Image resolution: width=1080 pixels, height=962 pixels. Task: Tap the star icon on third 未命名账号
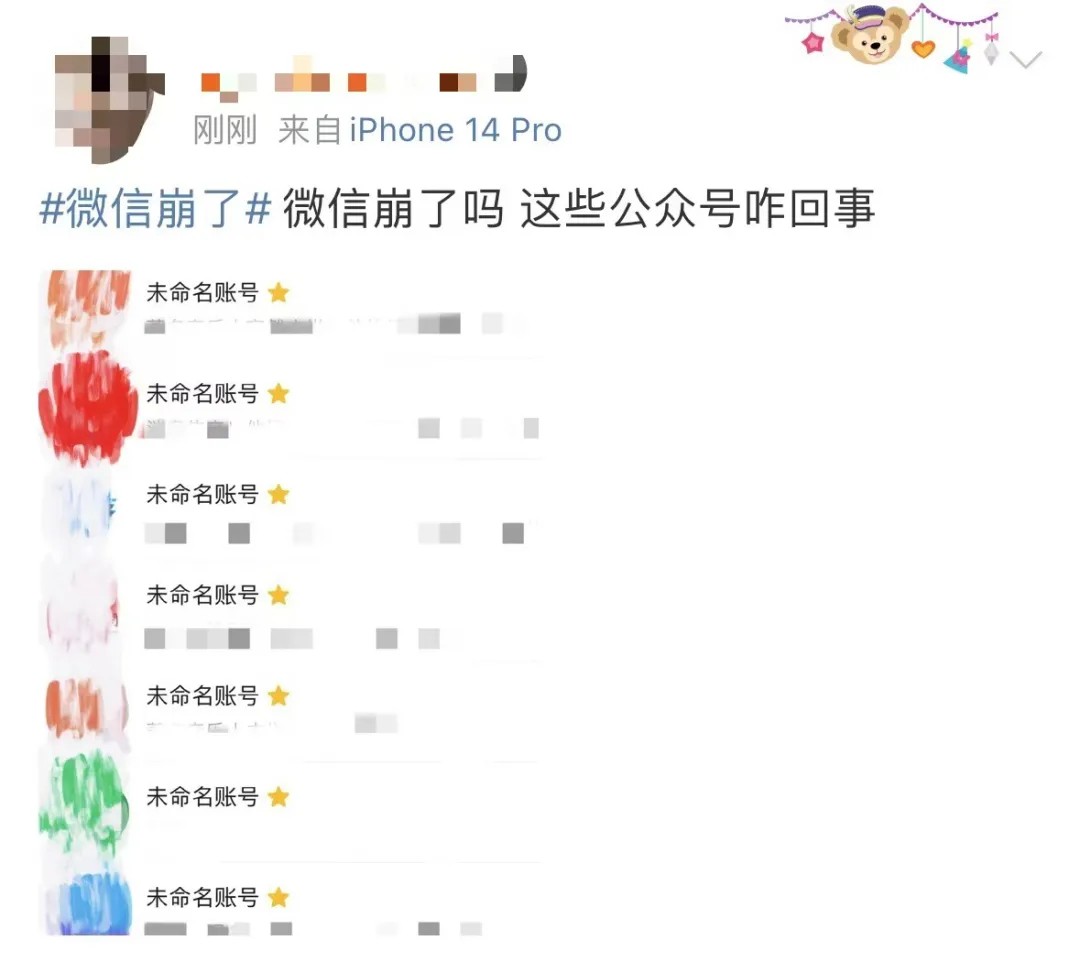pyautogui.click(x=278, y=494)
